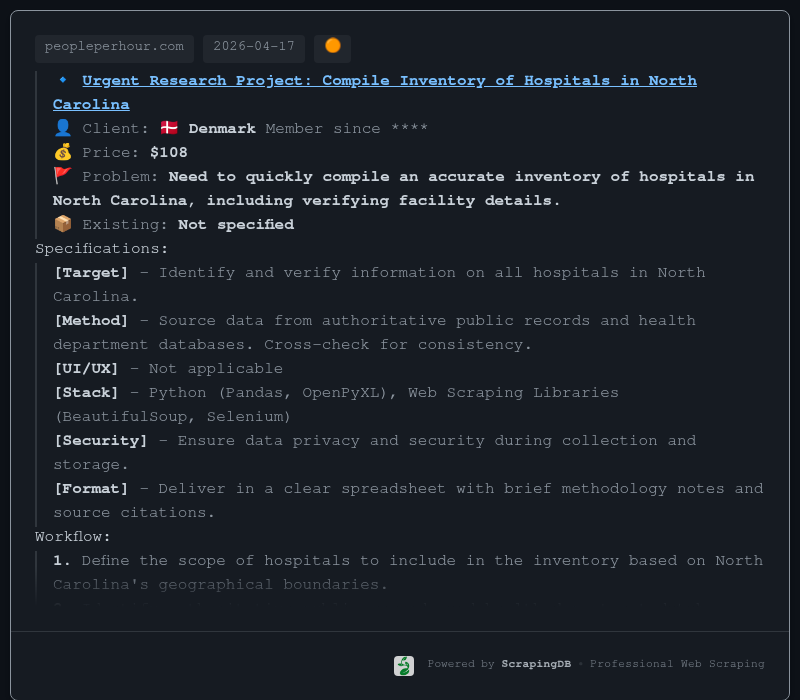
Task: Click the package box Existing icon
Action: 63,224
